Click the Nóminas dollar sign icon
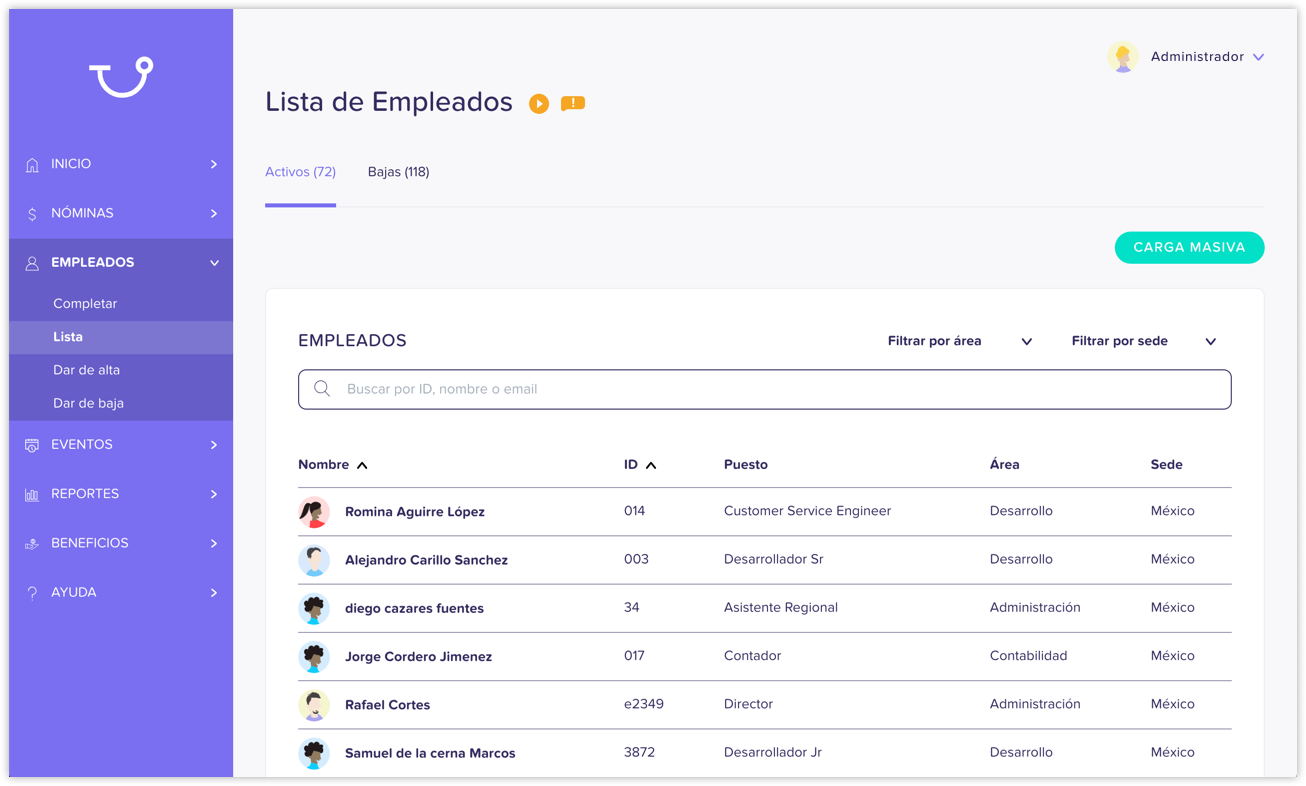The height and width of the screenshot is (786, 1306). pos(32,214)
